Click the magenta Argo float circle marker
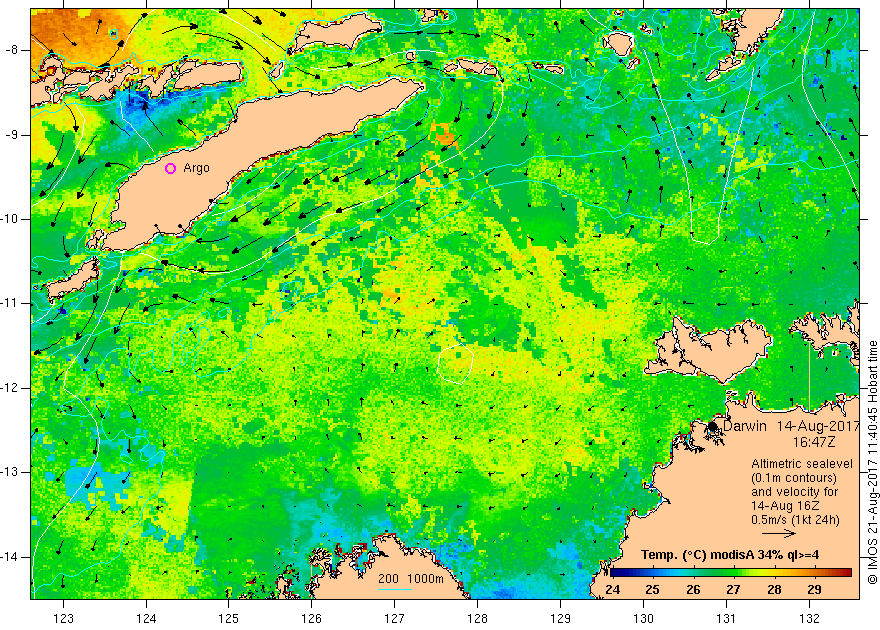The height and width of the screenshot is (630, 880). (171, 168)
